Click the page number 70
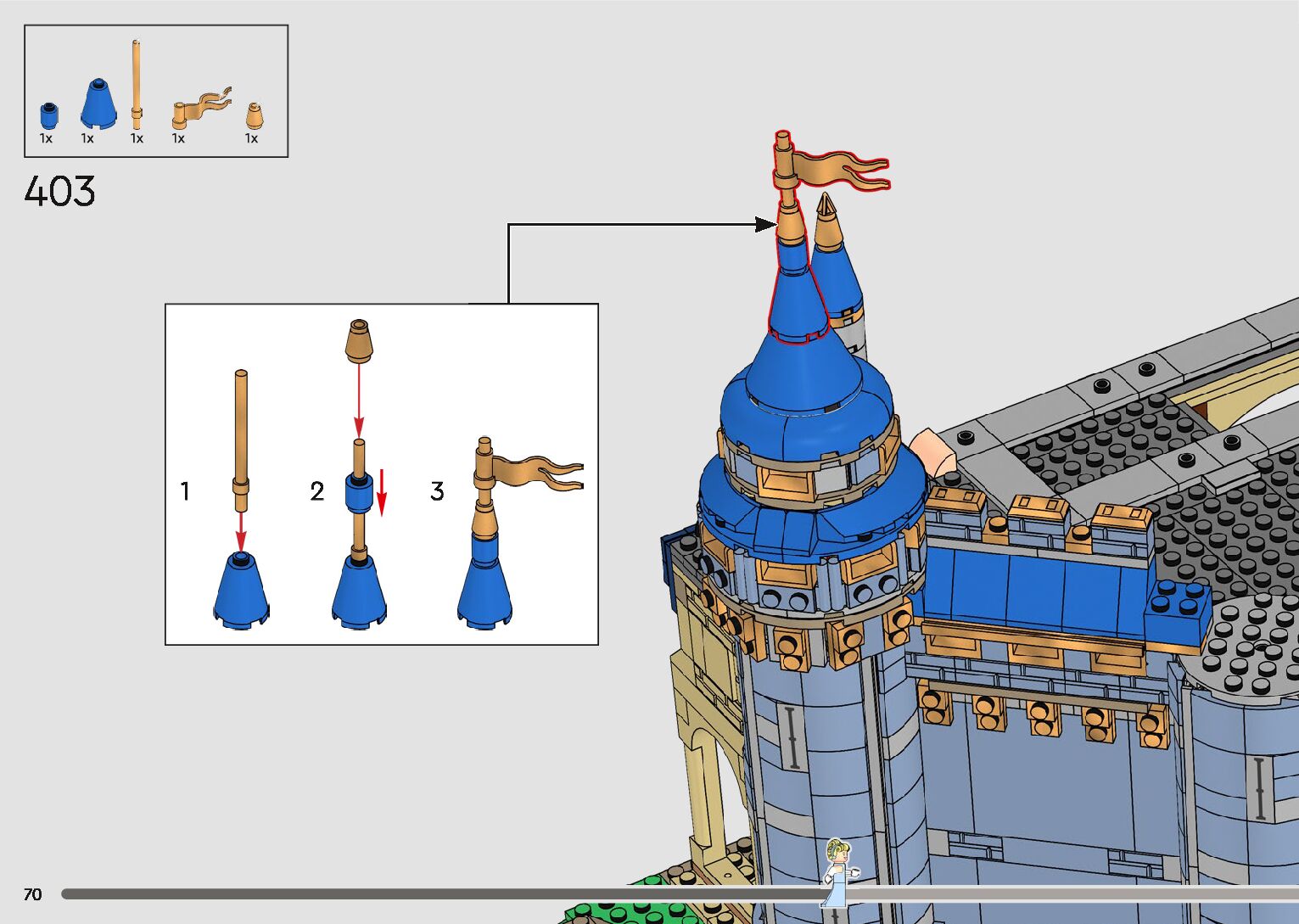 [x=32, y=894]
